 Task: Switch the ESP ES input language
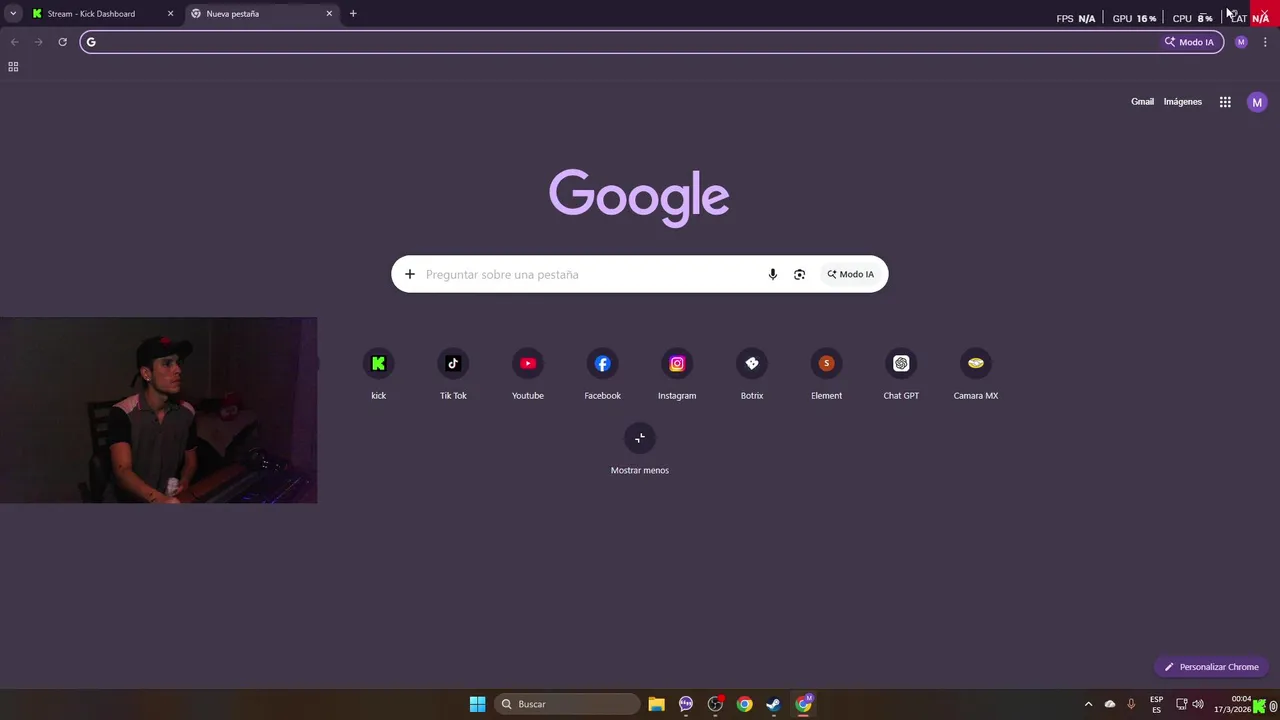[x=1156, y=704]
